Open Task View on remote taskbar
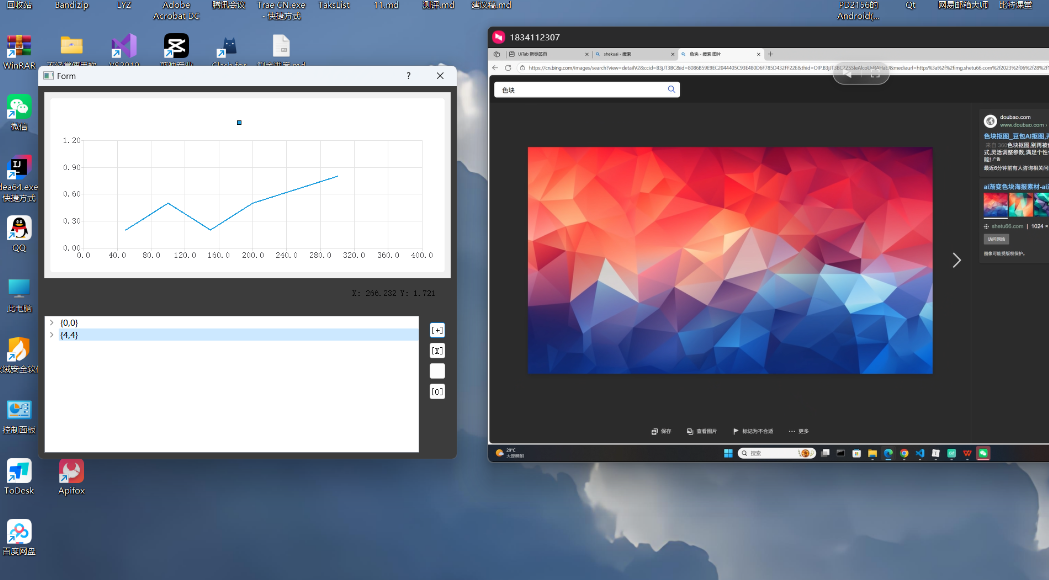This screenshot has width=1049, height=580. click(826, 454)
